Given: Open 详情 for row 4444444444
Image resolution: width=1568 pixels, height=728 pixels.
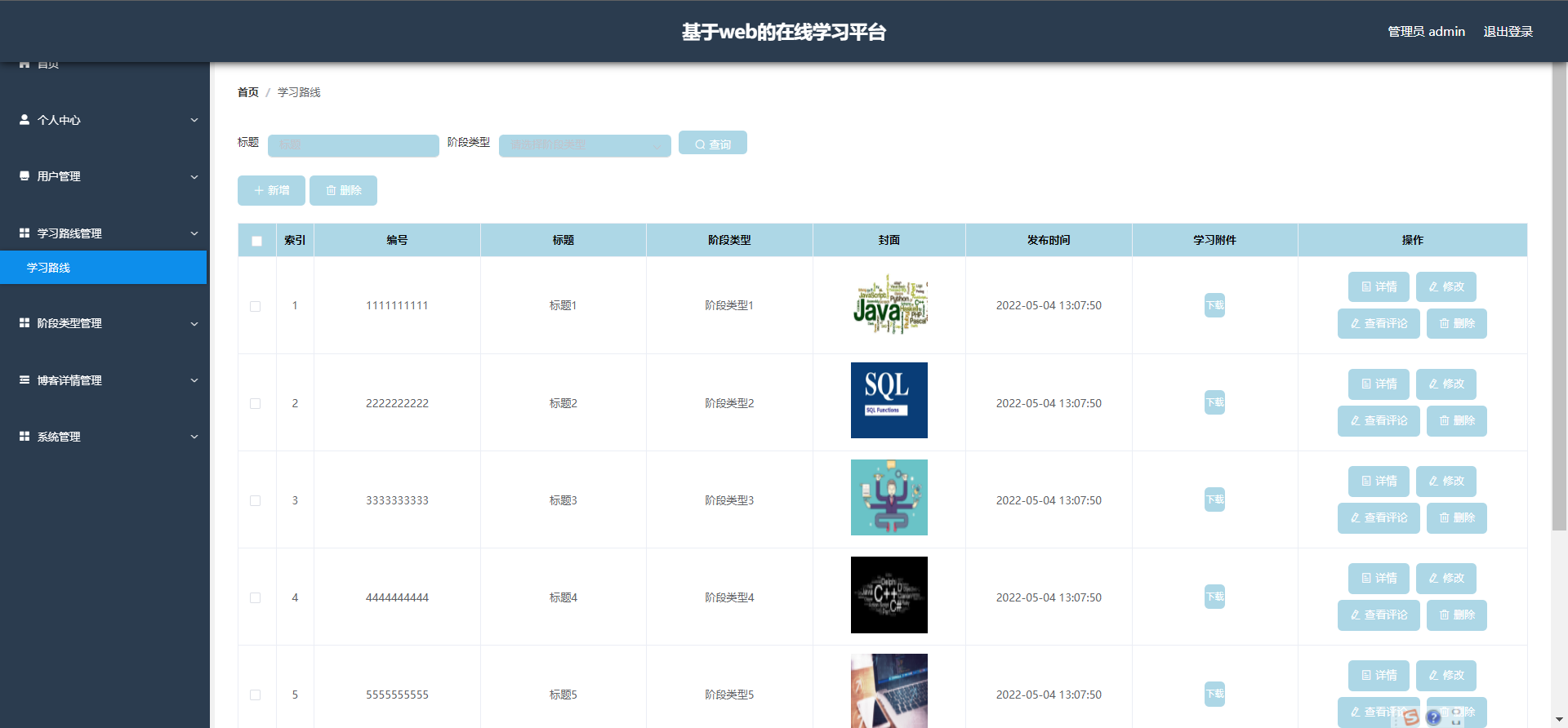Looking at the screenshot, I should (1379, 578).
